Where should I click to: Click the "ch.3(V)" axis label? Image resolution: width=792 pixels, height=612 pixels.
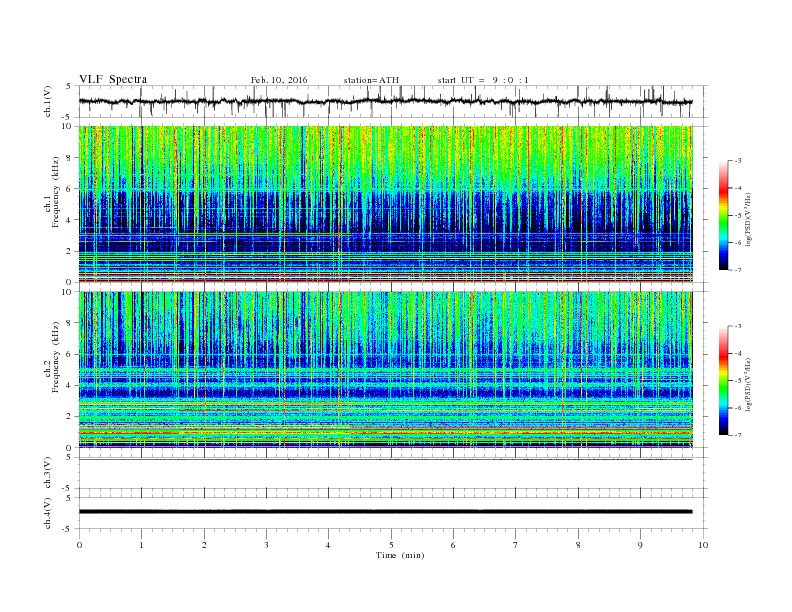(48, 473)
